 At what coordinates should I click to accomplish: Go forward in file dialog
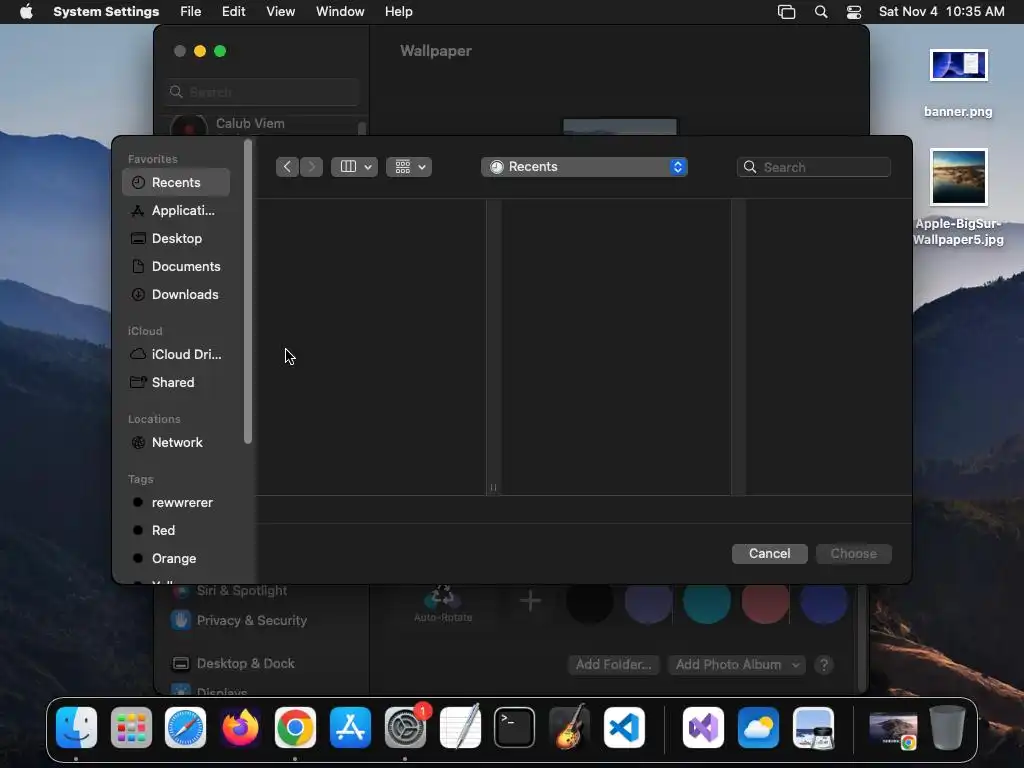click(312, 167)
